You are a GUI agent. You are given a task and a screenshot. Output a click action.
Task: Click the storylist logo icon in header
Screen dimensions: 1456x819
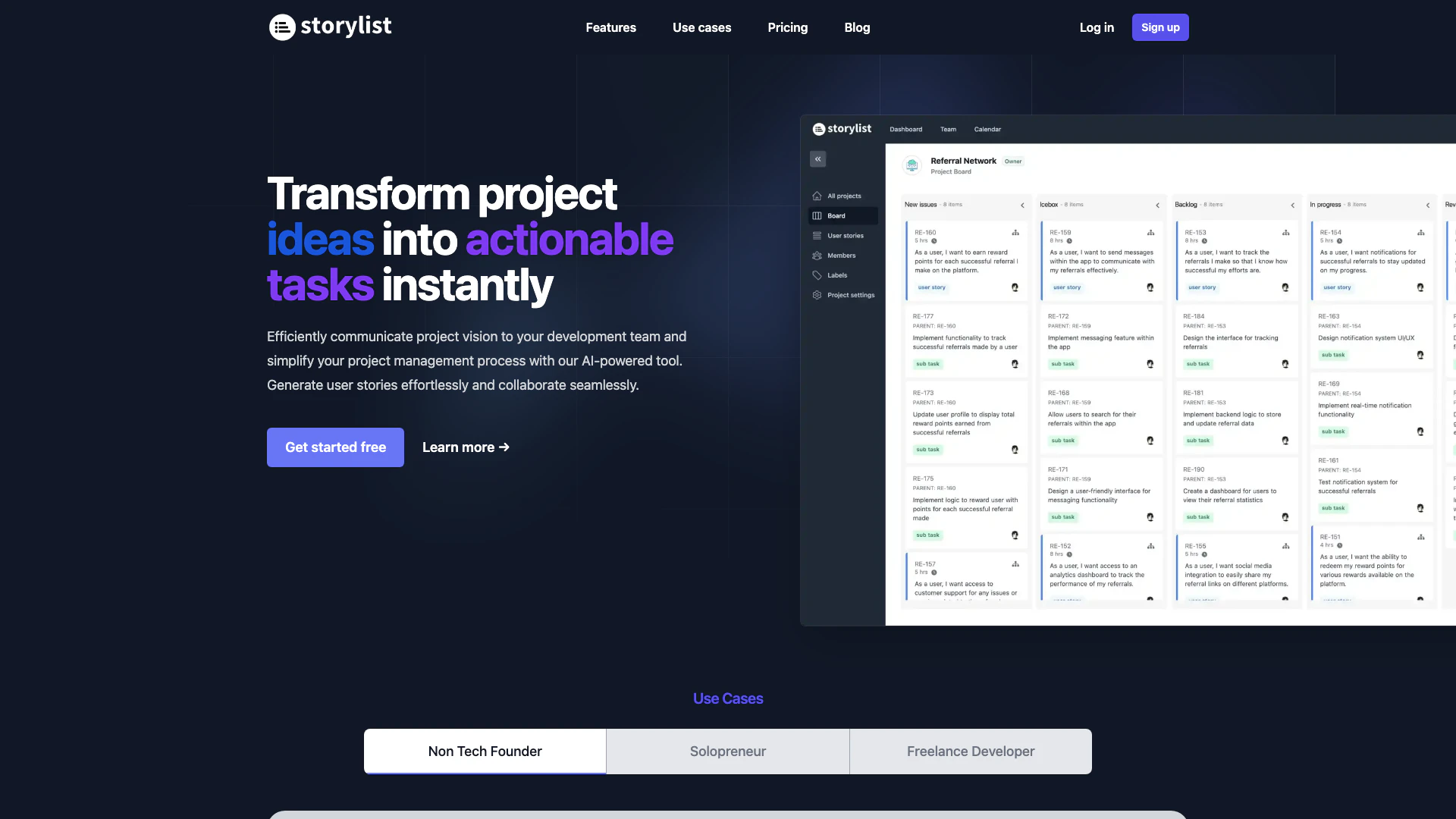pos(282,27)
